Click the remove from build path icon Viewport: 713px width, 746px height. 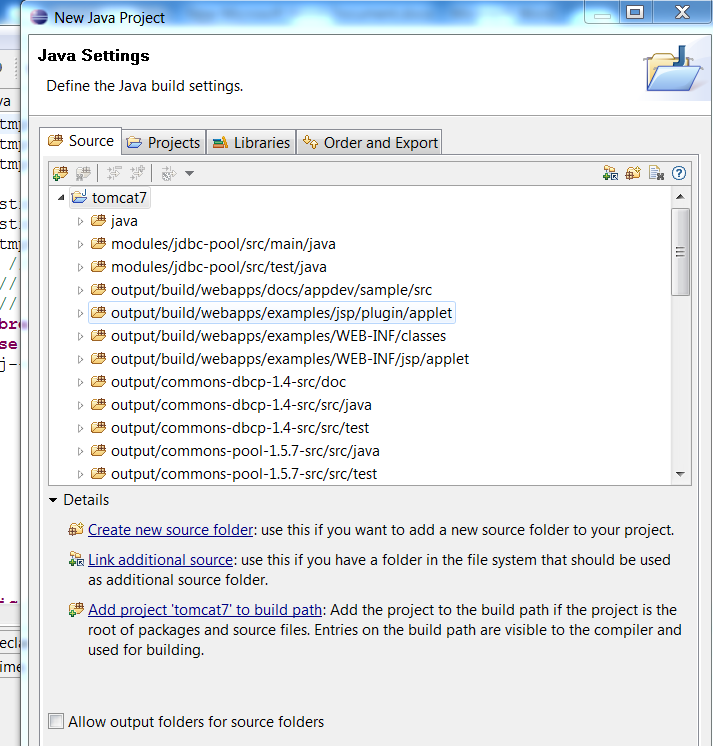click(x=83, y=173)
